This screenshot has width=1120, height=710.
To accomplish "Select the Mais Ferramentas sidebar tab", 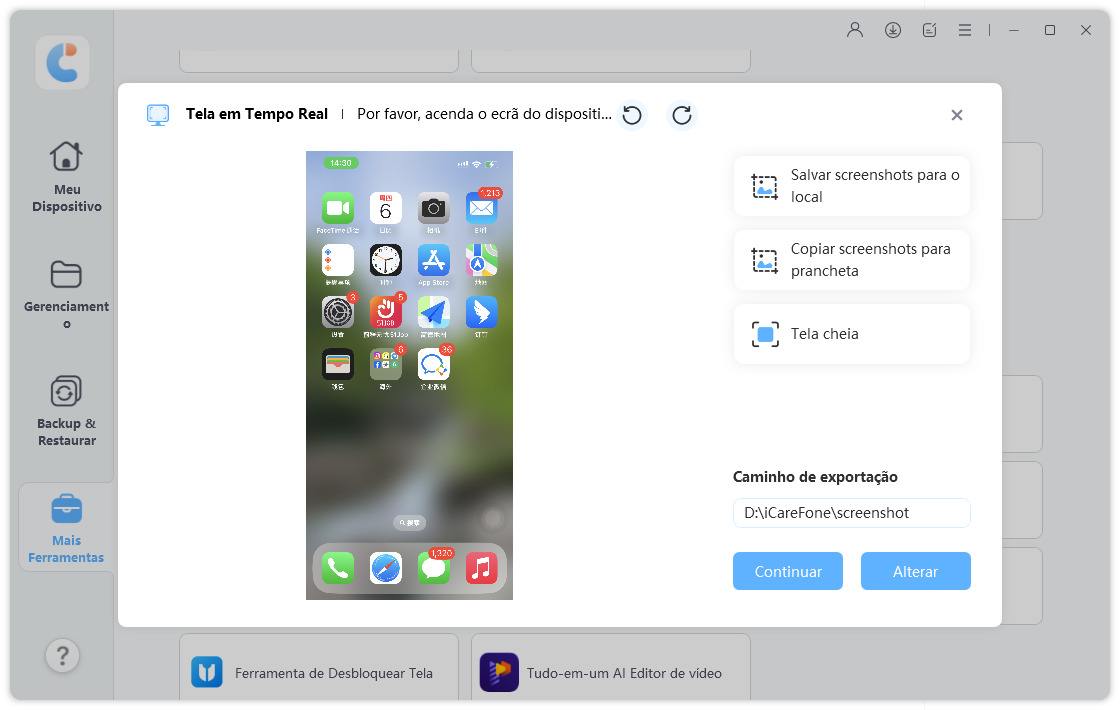I will (66, 528).
